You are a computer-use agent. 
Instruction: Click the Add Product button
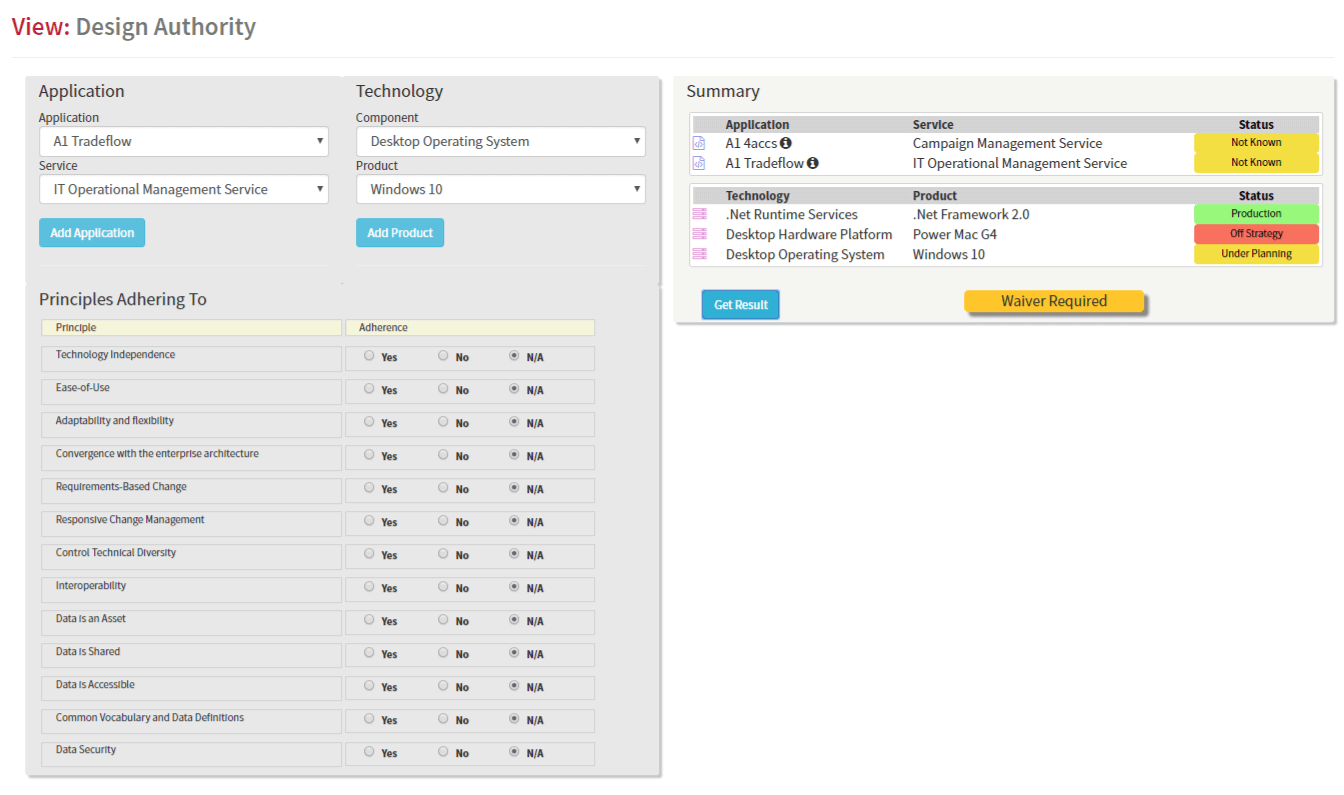[400, 233]
